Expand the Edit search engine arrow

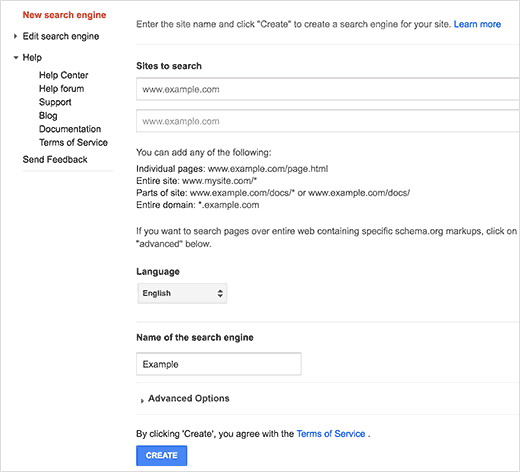click(x=15, y=36)
